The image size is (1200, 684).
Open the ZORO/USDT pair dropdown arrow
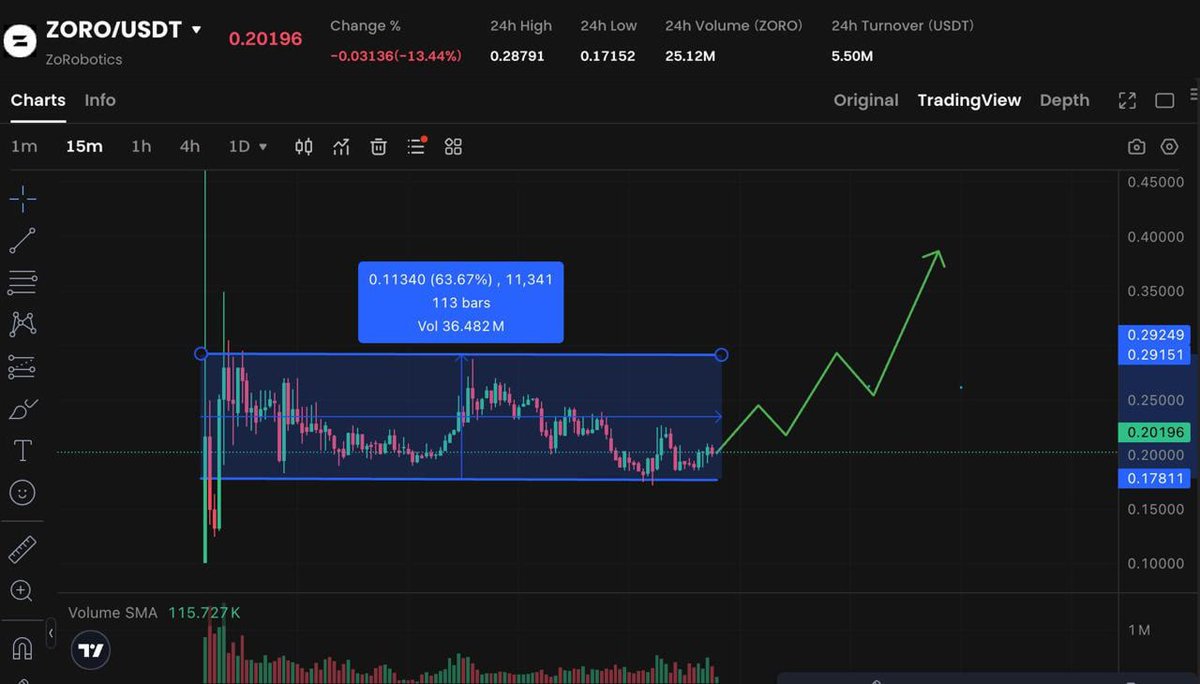[196, 30]
